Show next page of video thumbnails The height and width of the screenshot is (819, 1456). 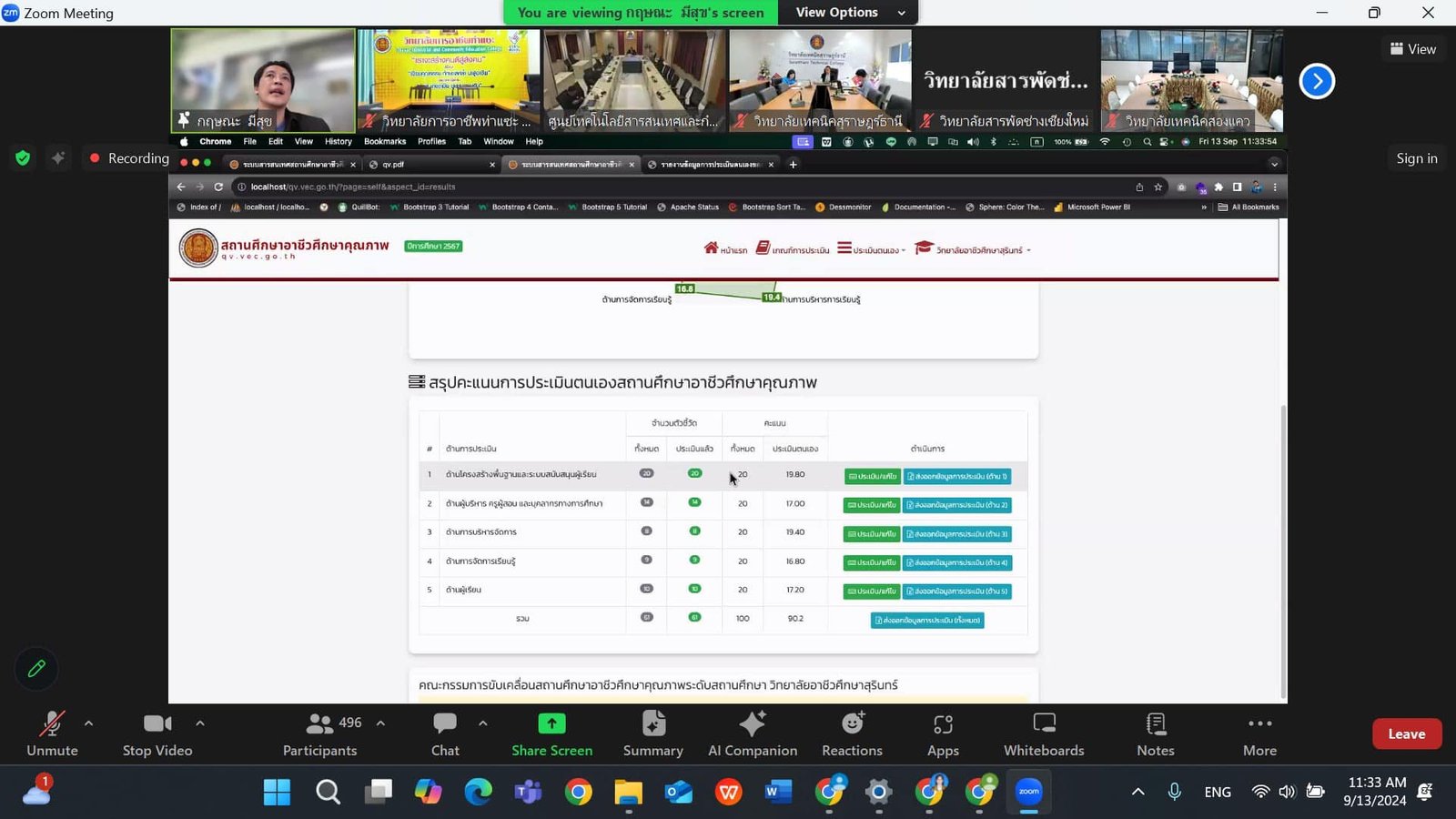[1316, 81]
